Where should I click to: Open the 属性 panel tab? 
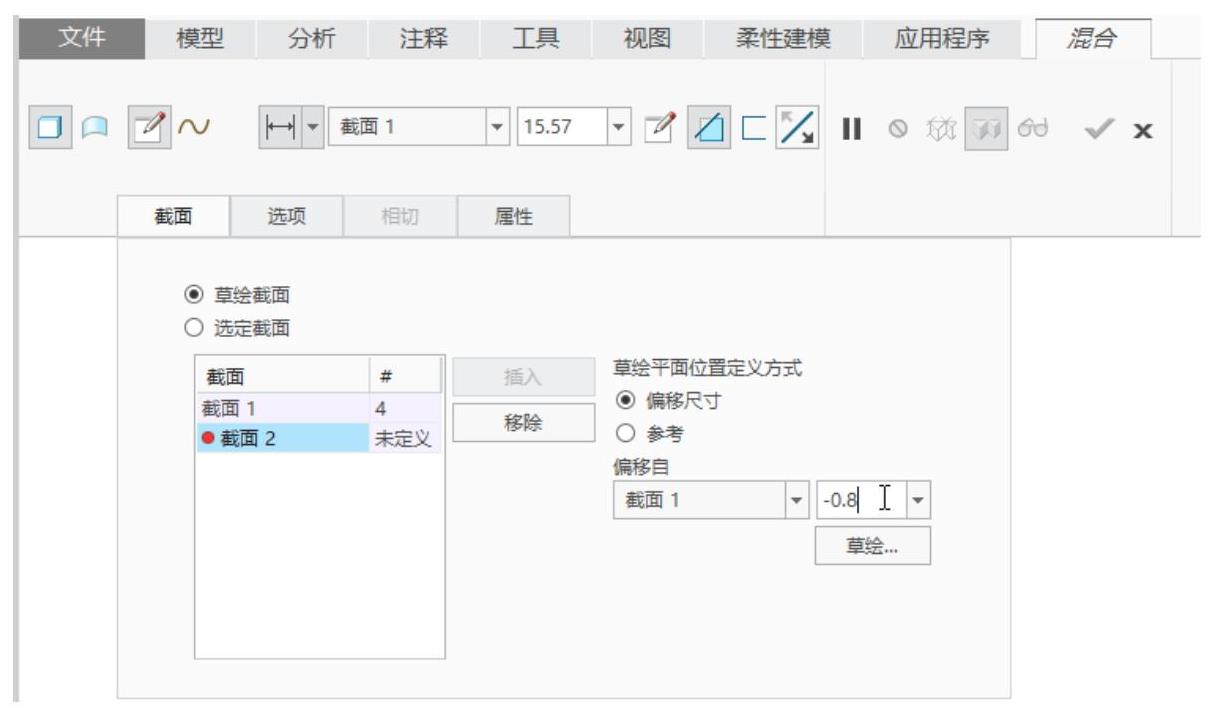(x=514, y=218)
